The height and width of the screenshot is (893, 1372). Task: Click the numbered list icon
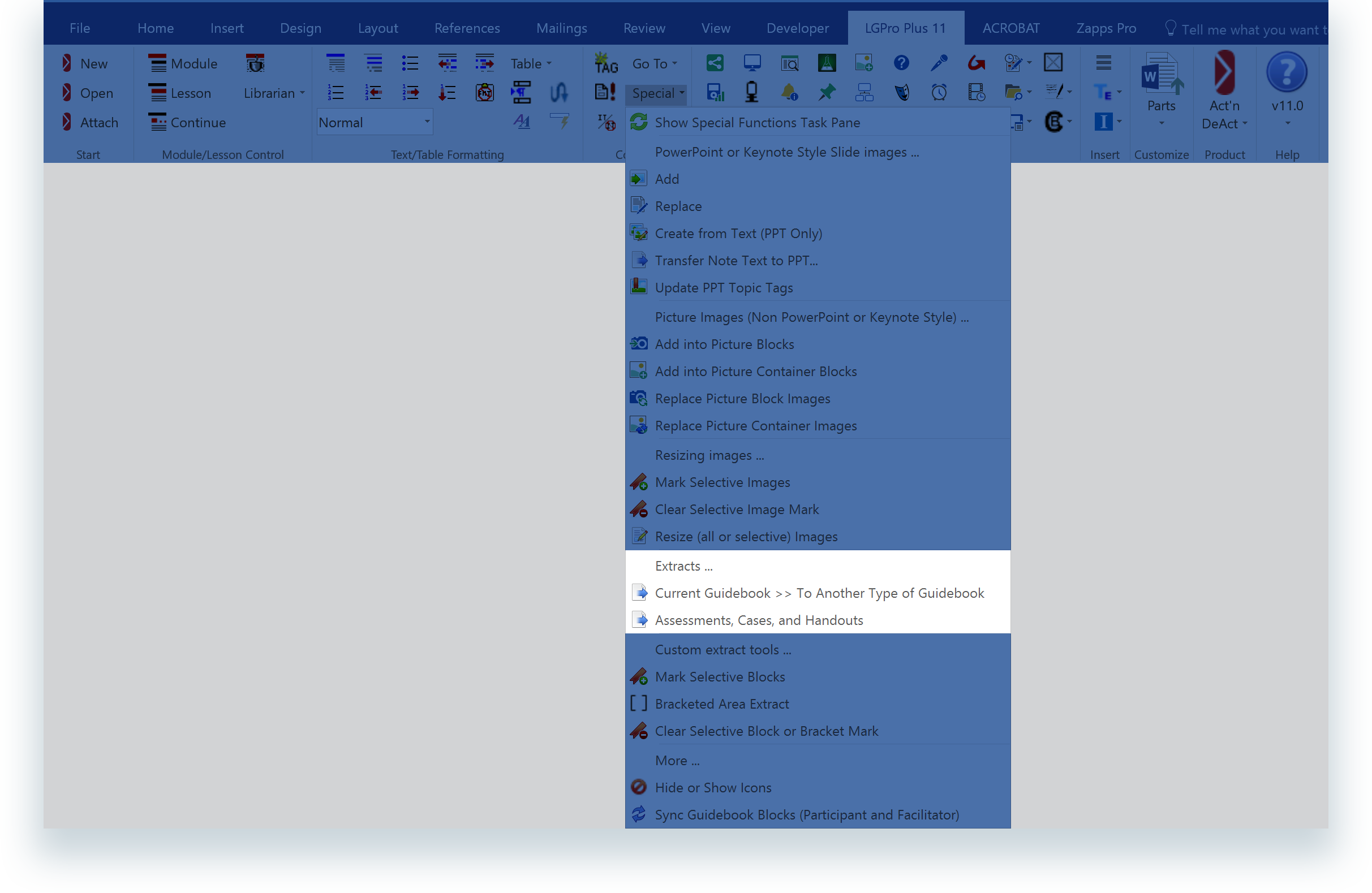click(x=336, y=92)
